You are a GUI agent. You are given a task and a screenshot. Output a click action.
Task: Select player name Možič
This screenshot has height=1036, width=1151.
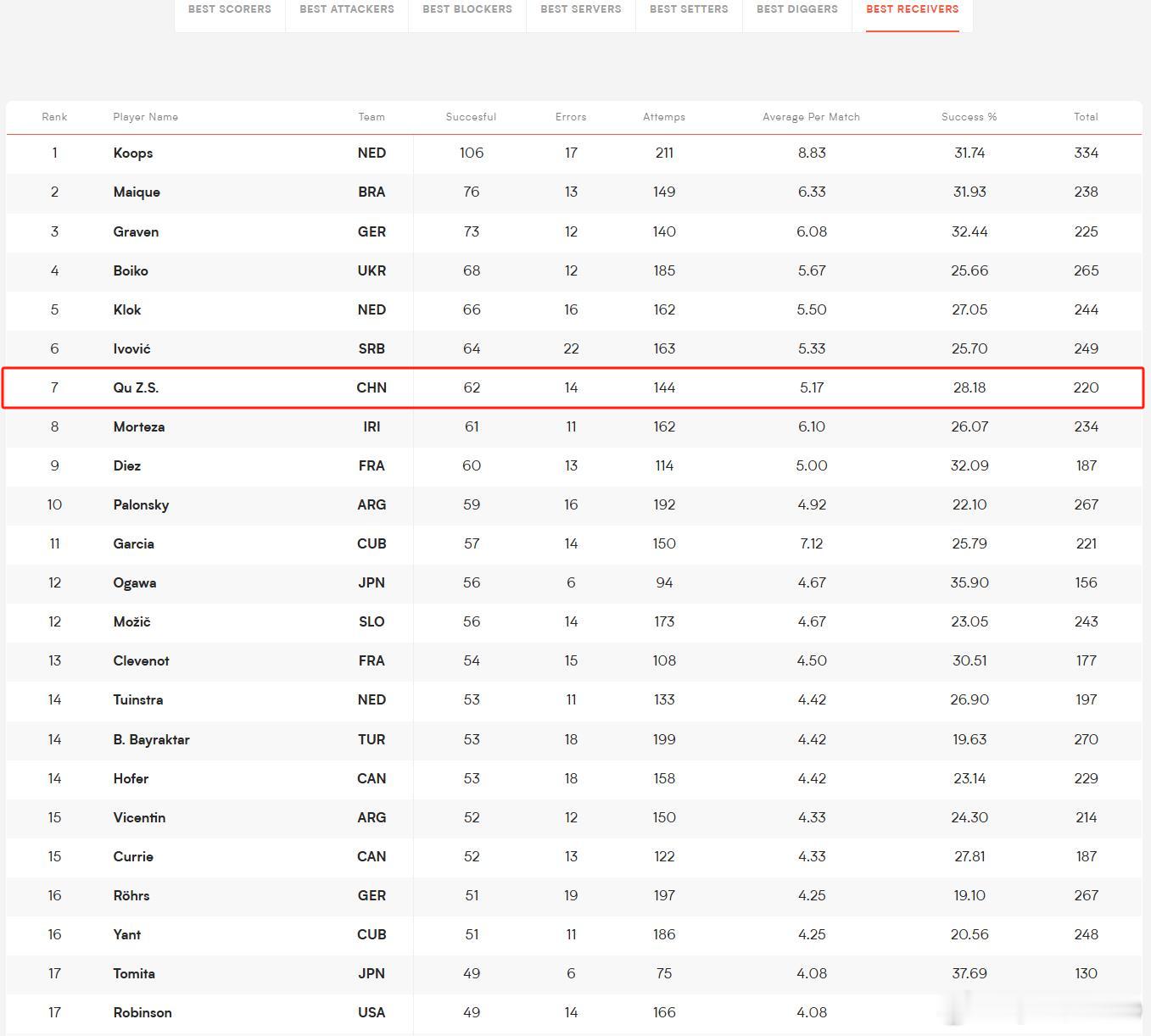pos(131,621)
